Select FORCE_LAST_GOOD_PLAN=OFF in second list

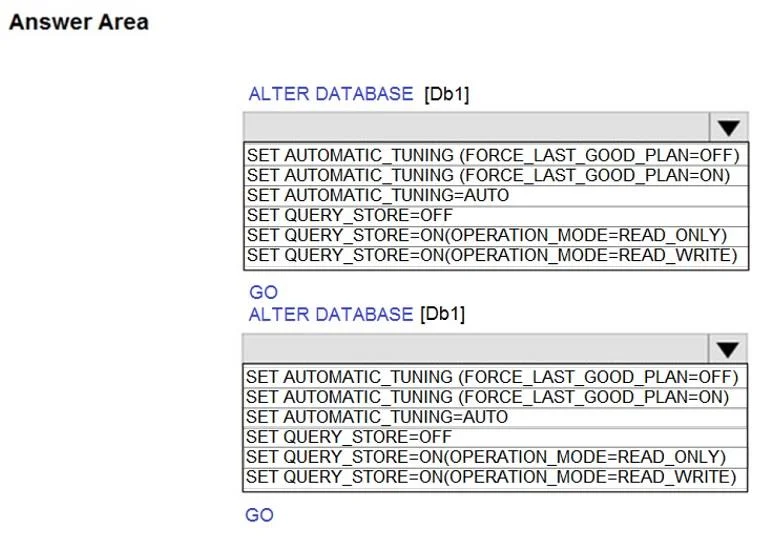point(495,377)
